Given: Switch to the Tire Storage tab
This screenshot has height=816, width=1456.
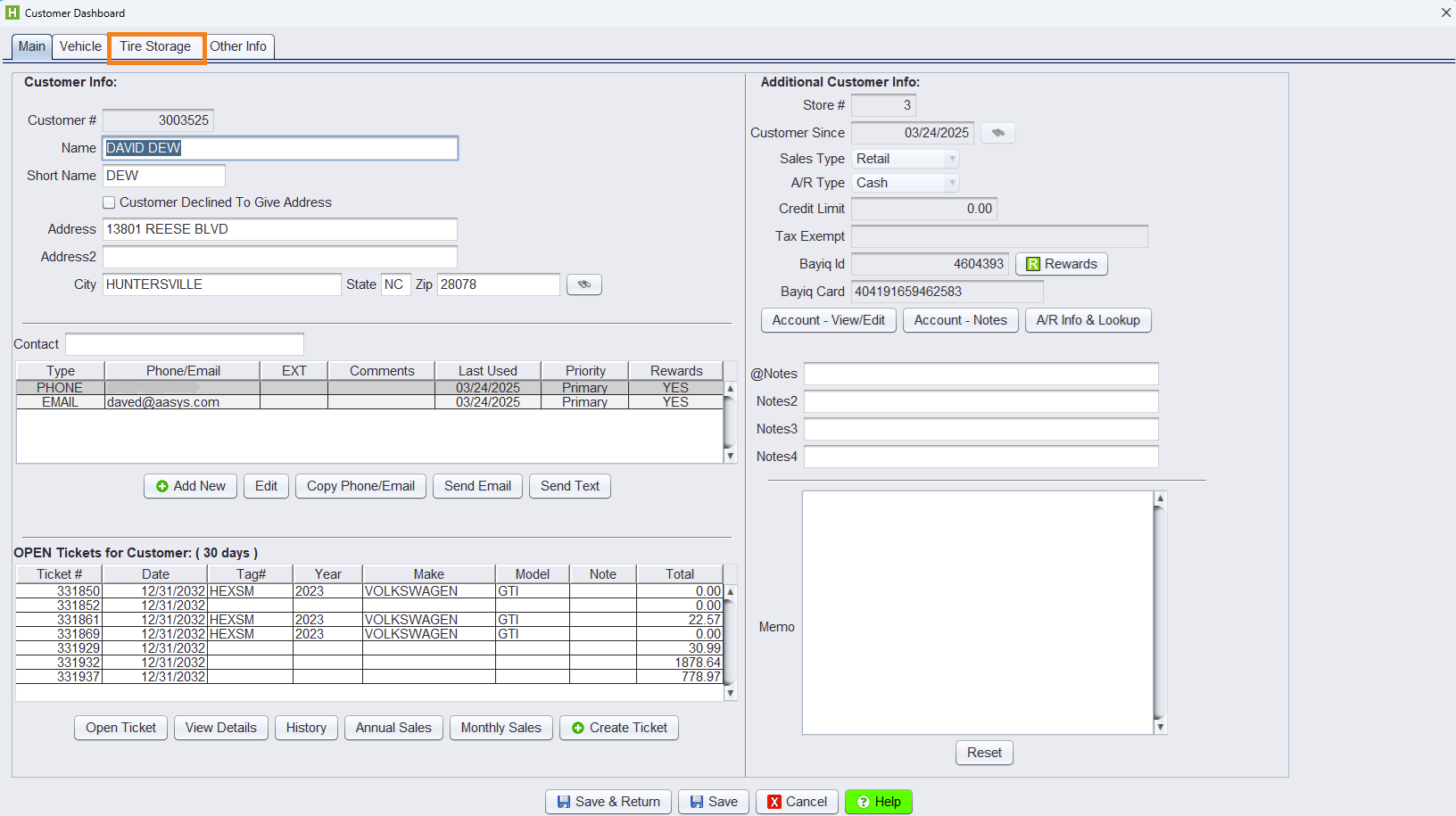Looking at the screenshot, I should [155, 46].
